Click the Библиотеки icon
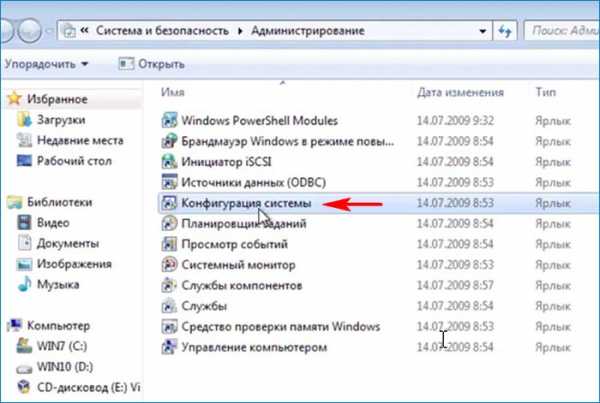This screenshot has height=403, width=600. click(x=15, y=202)
